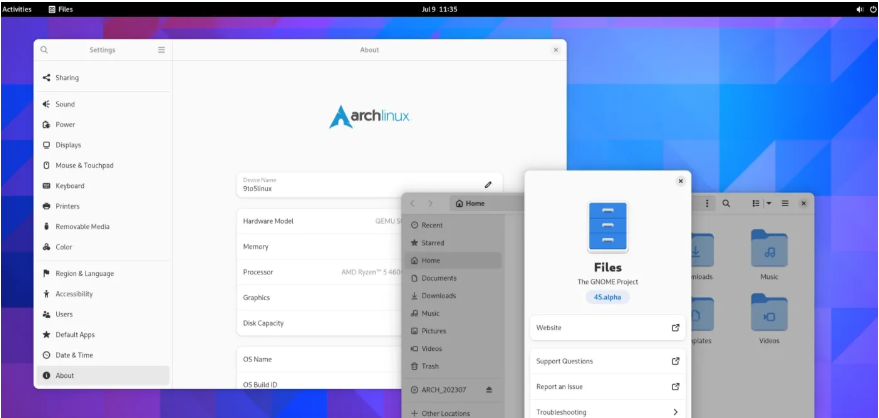Go to Displays settings
This screenshot has height=418, width=879.
pos(103,145)
